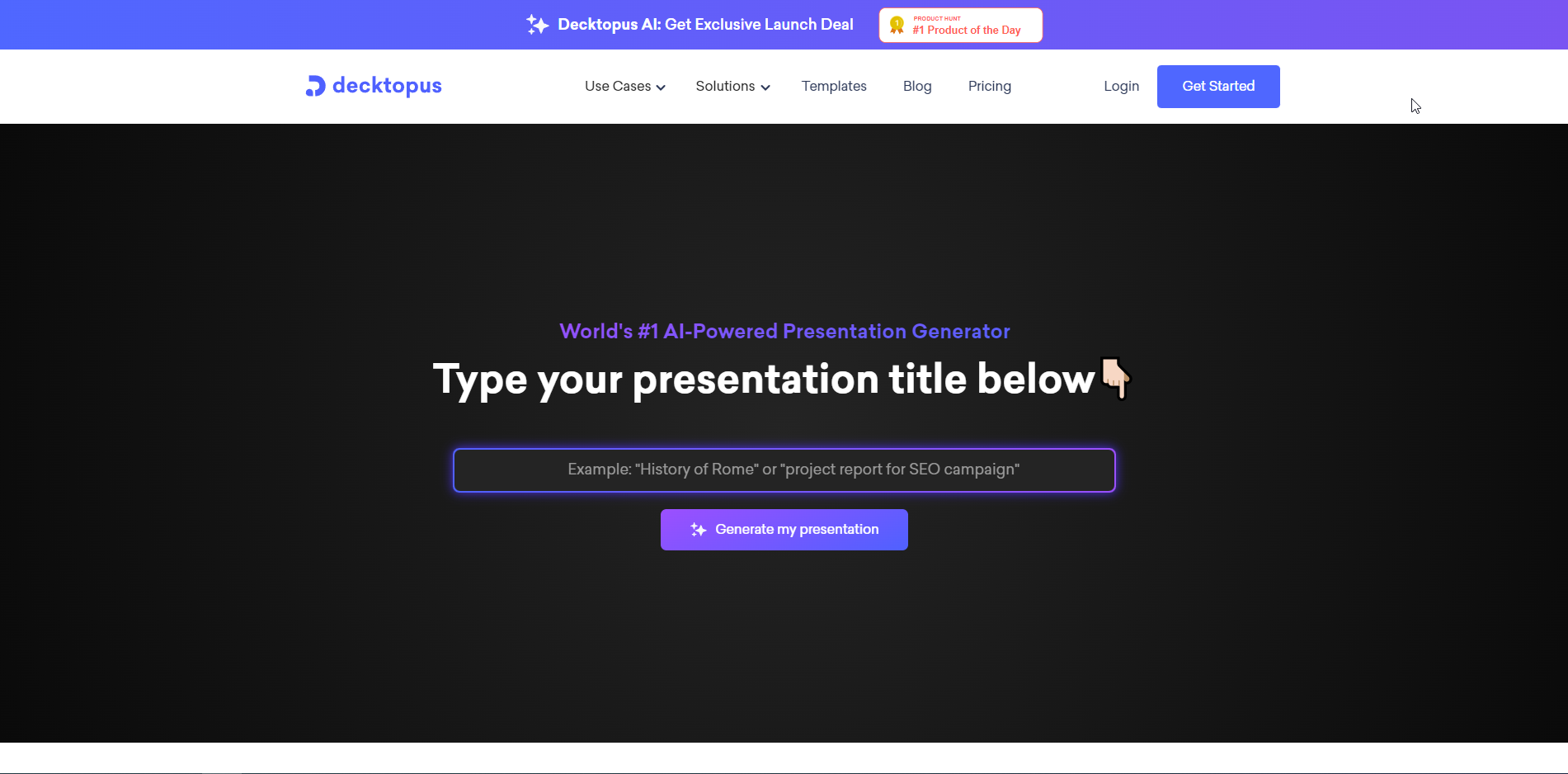Click the purple AI-Powered Presentation Generator tagline
Viewport: 1568px width, 774px height.
(x=784, y=331)
